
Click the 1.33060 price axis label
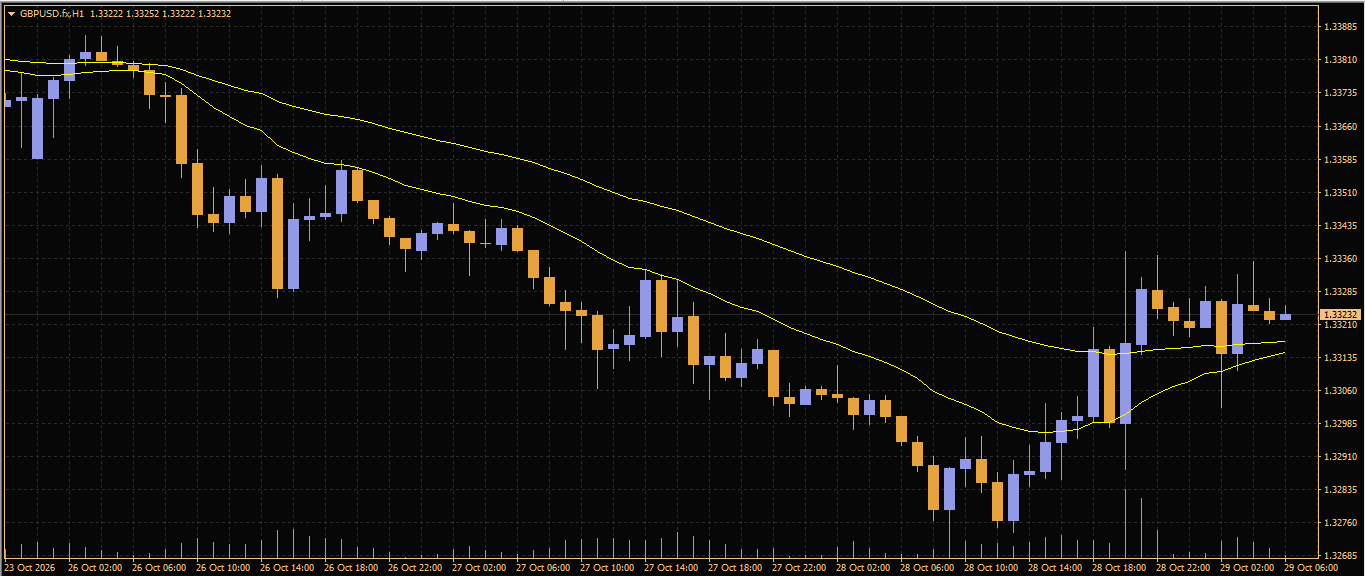[1339, 390]
